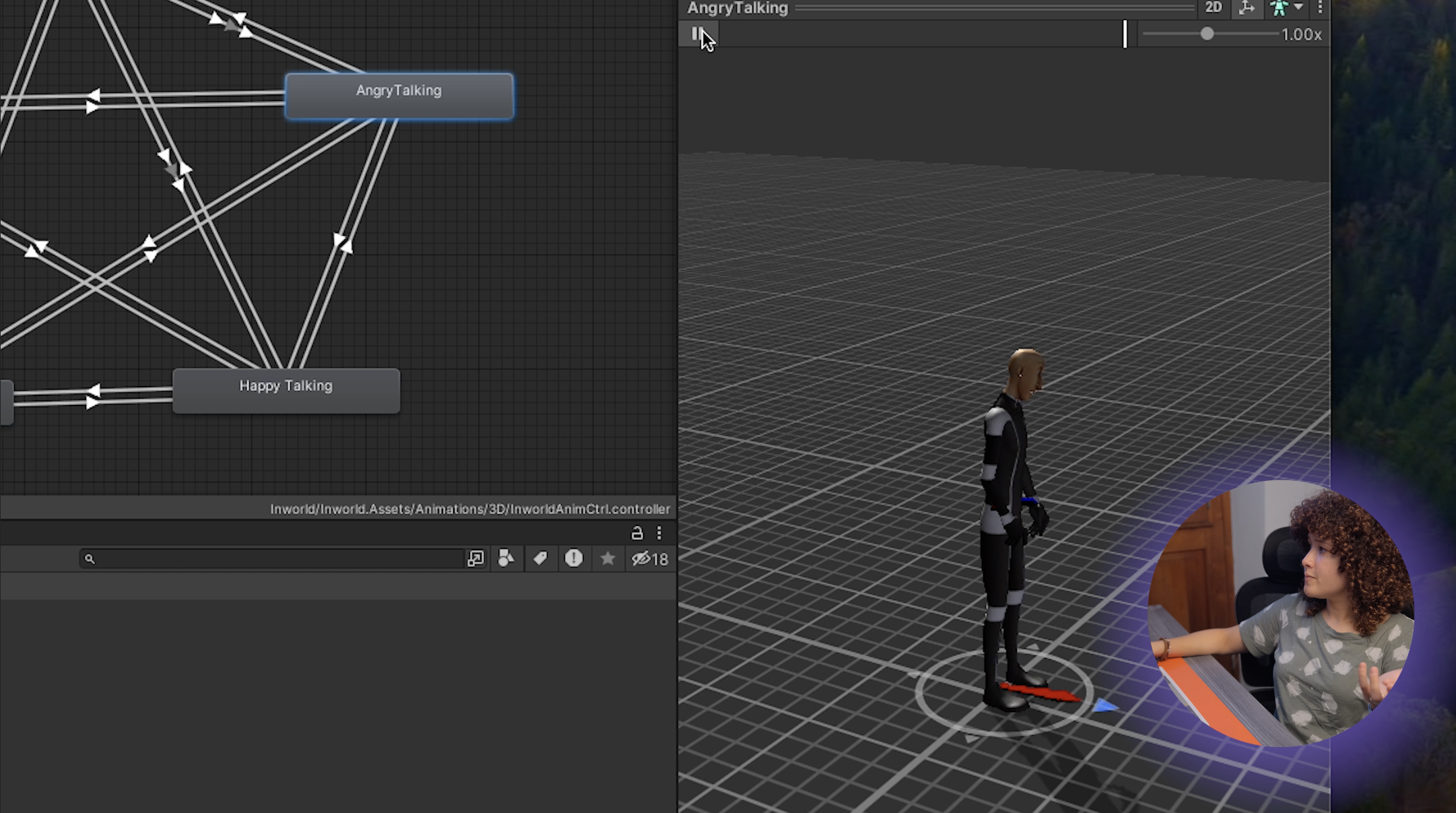Click the open-in-new-window icon beside the search field
The width and height of the screenshot is (1456, 813).
coord(475,558)
